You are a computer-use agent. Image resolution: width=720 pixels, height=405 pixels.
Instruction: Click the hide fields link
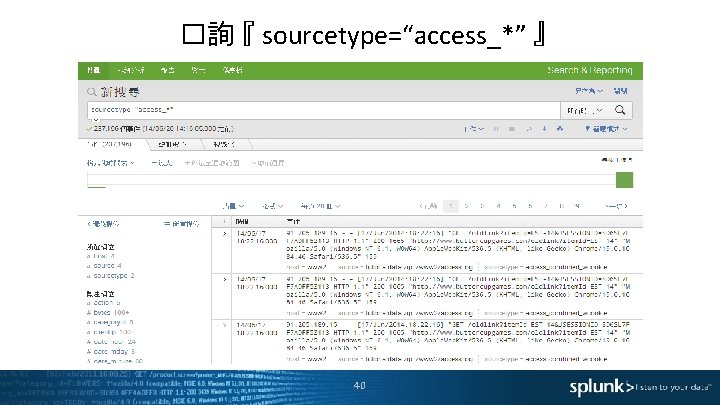point(103,224)
